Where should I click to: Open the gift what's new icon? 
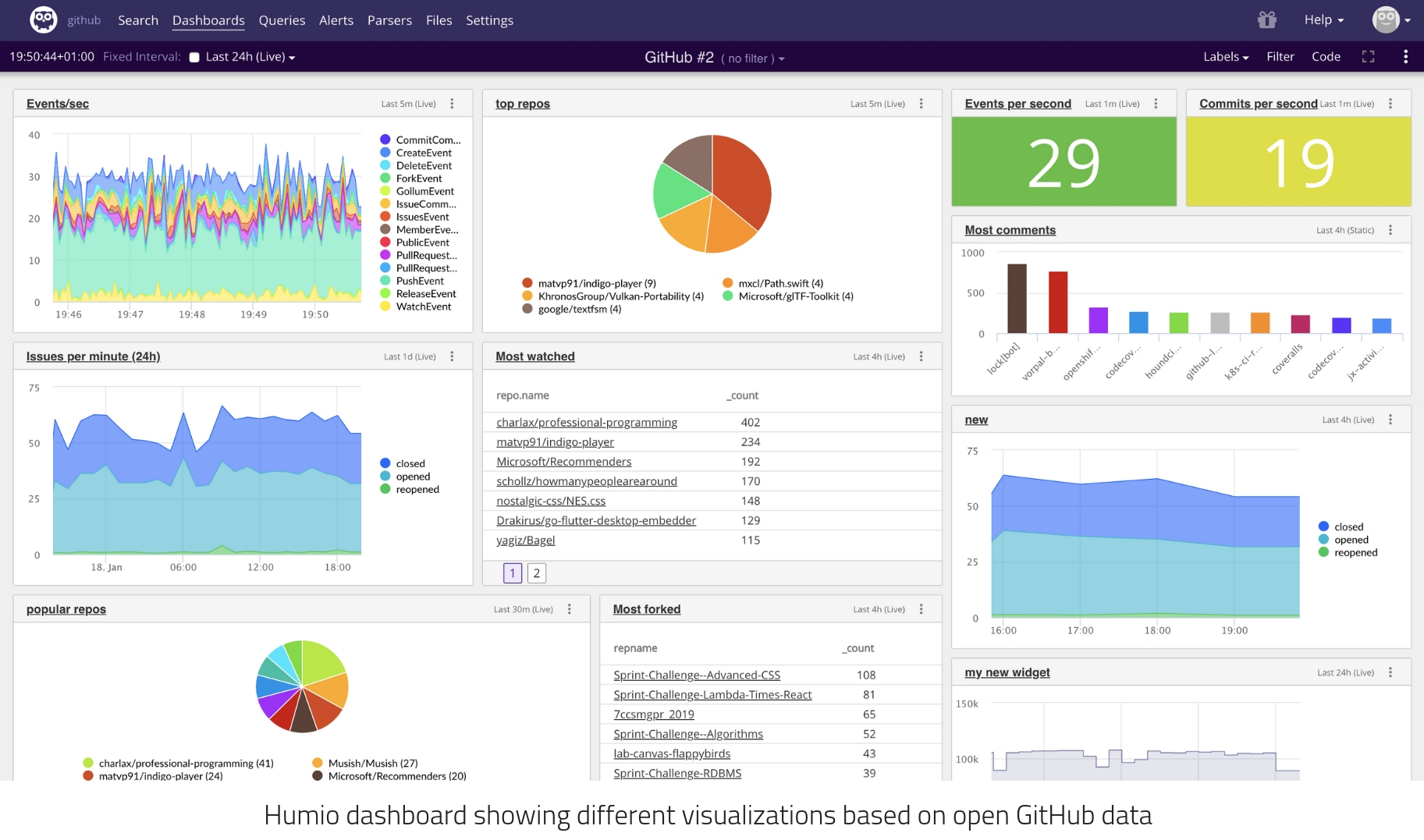(x=1266, y=19)
